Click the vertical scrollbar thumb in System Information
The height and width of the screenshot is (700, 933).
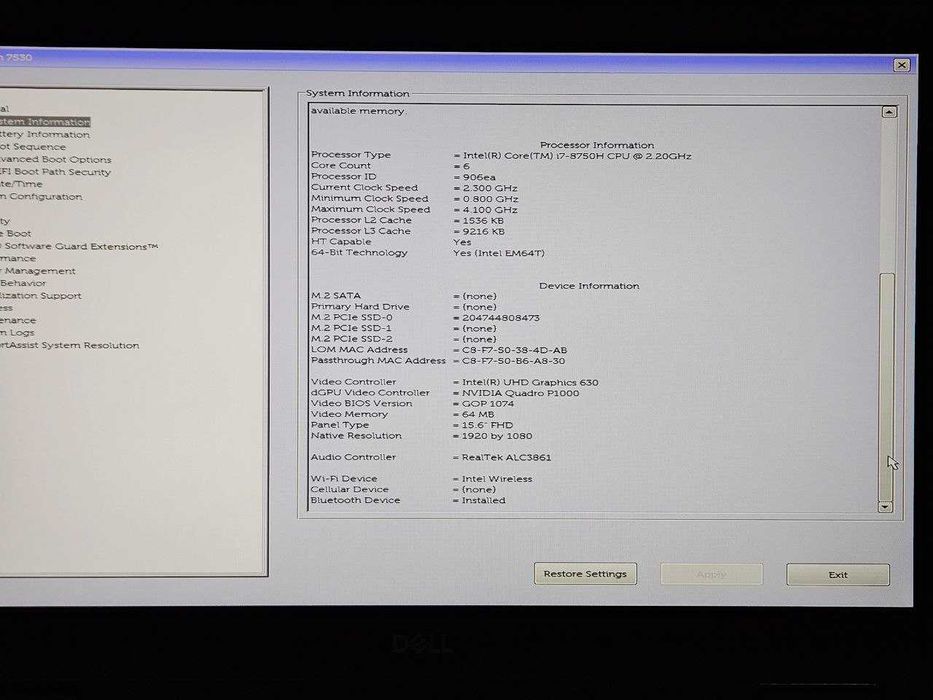(x=887, y=387)
